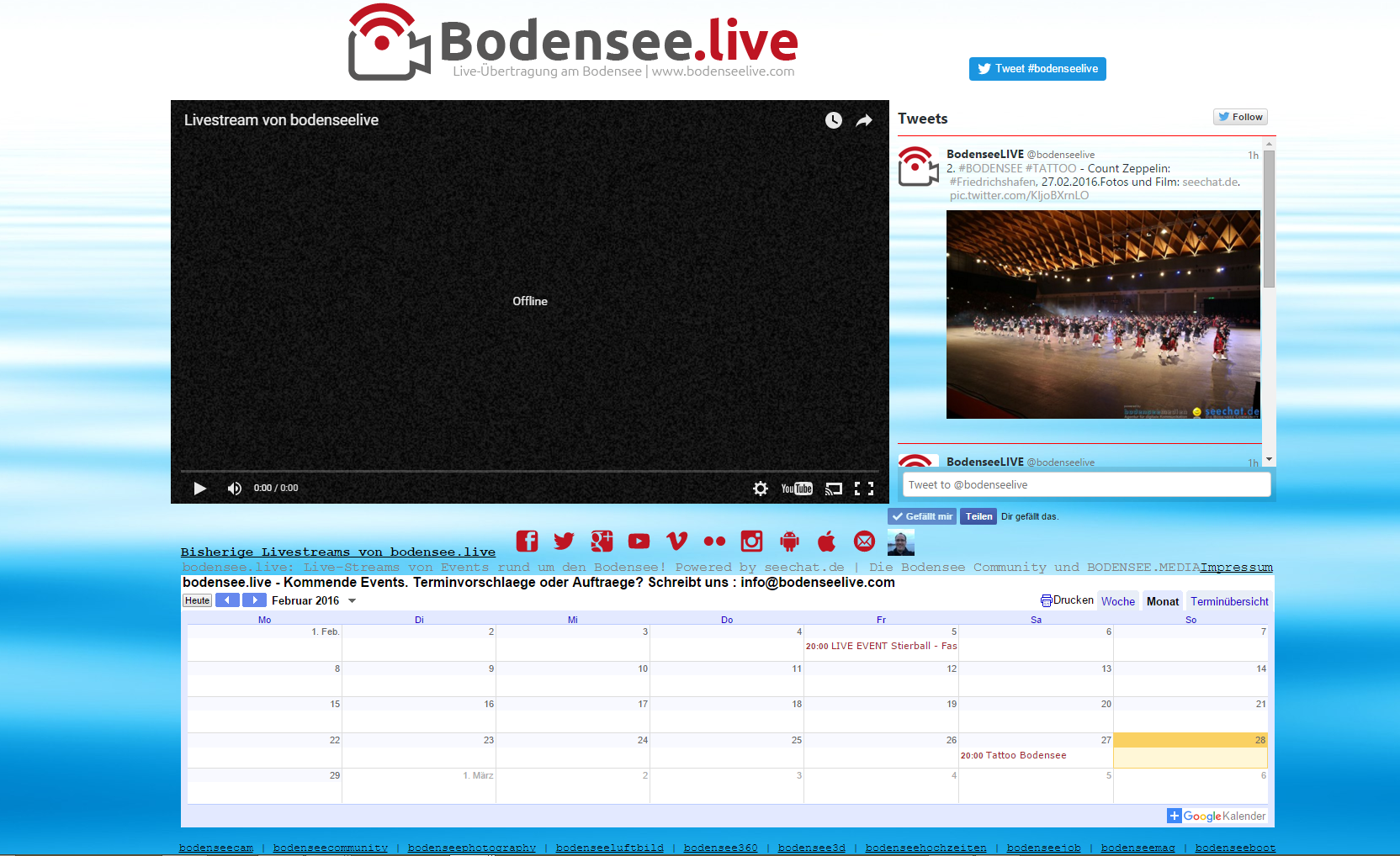The height and width of the screenshot is (856, 1400).
Task: Toggle the Gefällt mir like button
Action: tap(922, 516)
